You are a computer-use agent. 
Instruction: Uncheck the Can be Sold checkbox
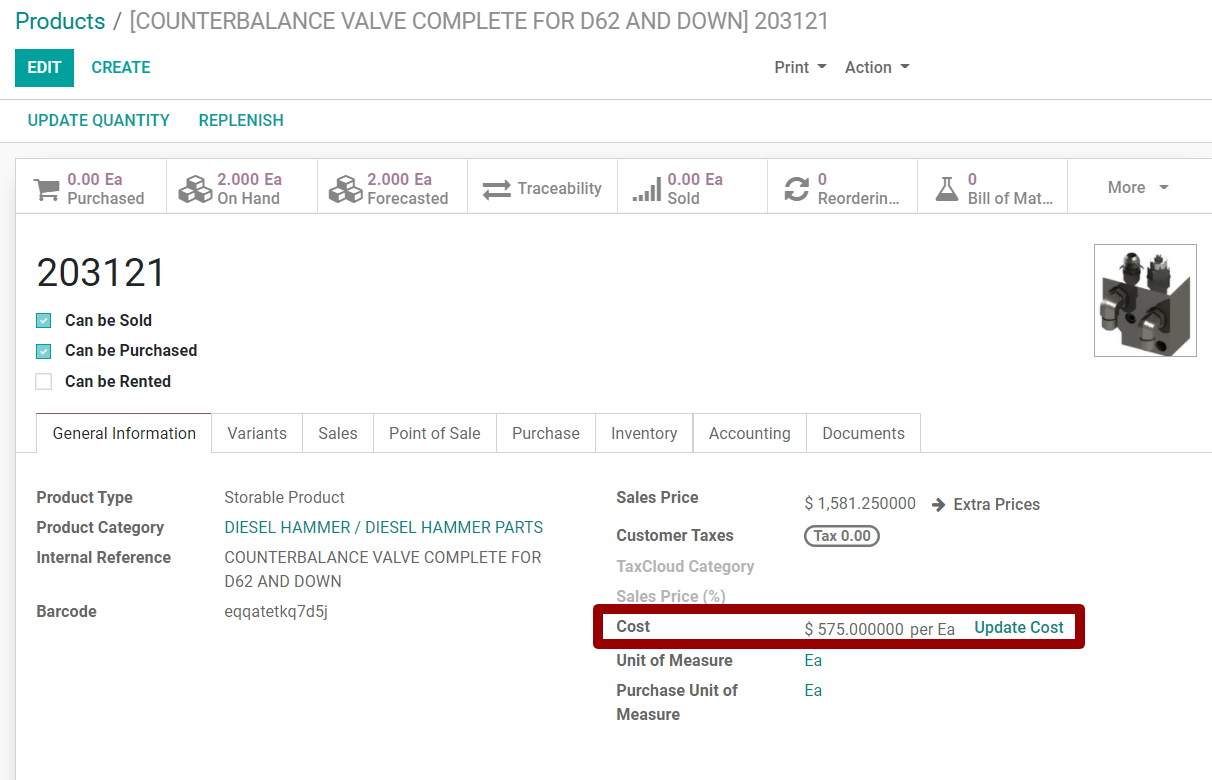coord(43,320)
